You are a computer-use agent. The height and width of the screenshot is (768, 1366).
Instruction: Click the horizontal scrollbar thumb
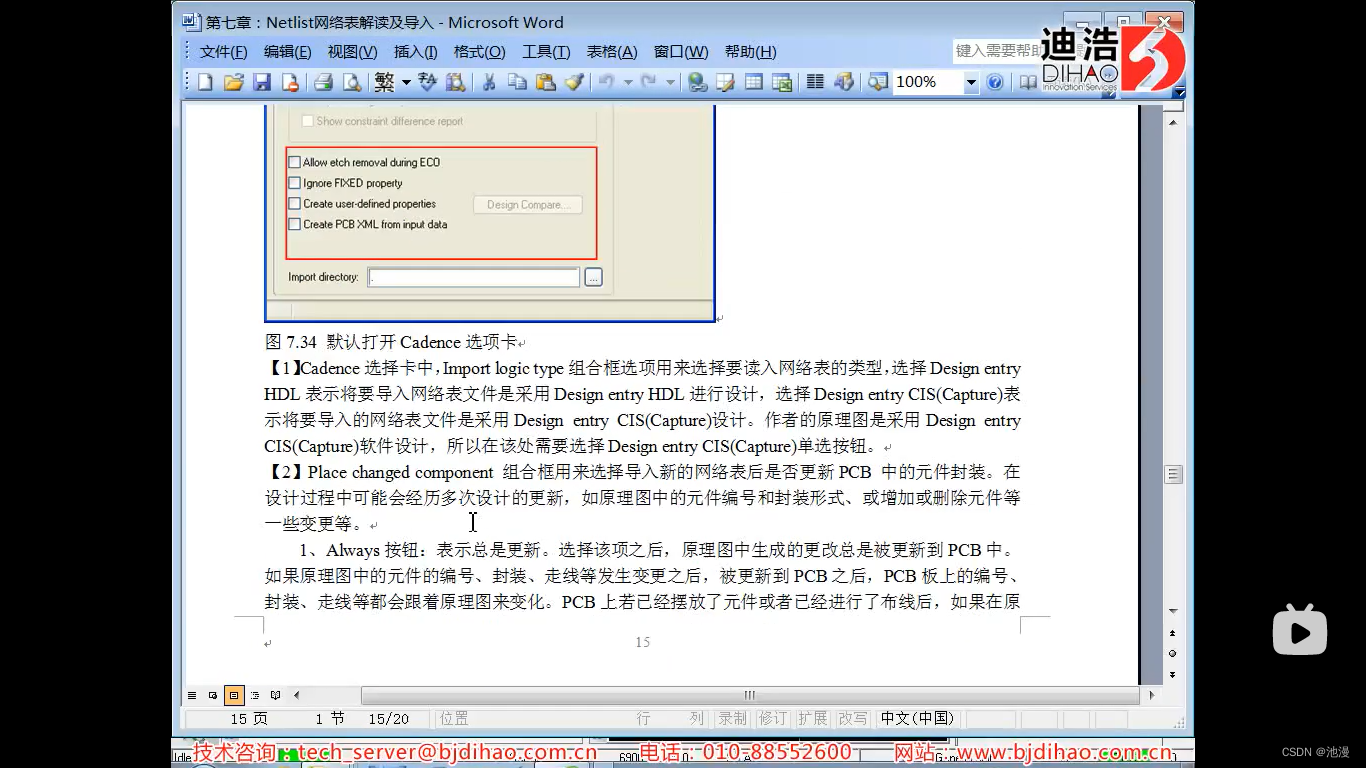(750, 695)
